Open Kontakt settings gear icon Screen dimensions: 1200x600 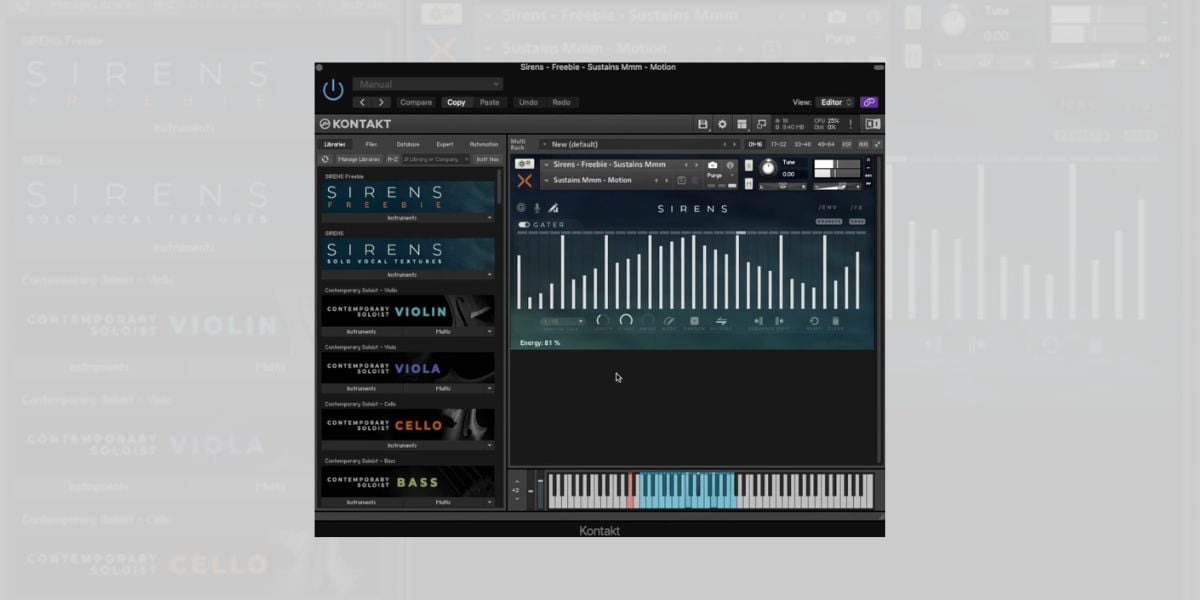point(722,124)
